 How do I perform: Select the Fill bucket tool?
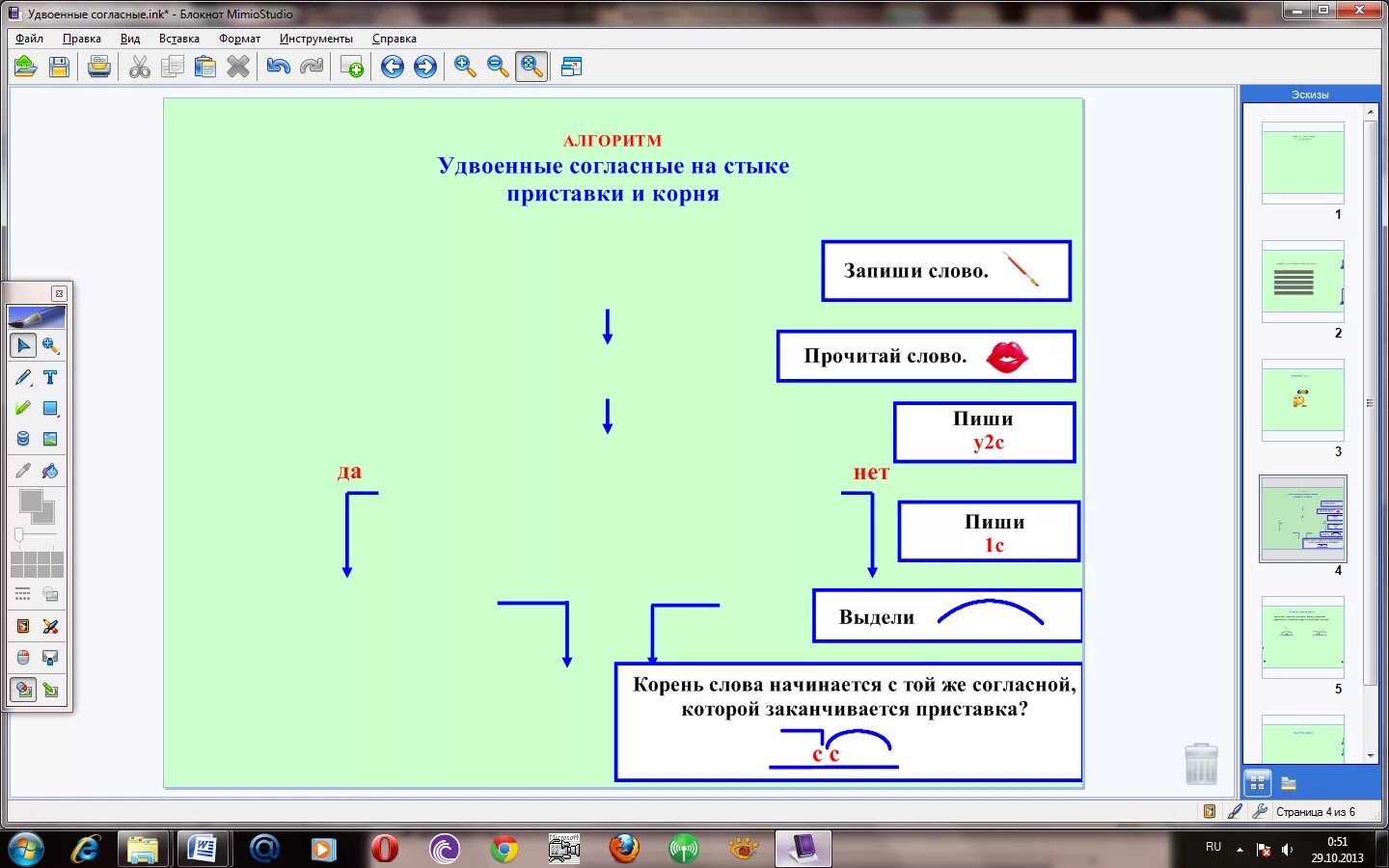click(x=50, y=471)
